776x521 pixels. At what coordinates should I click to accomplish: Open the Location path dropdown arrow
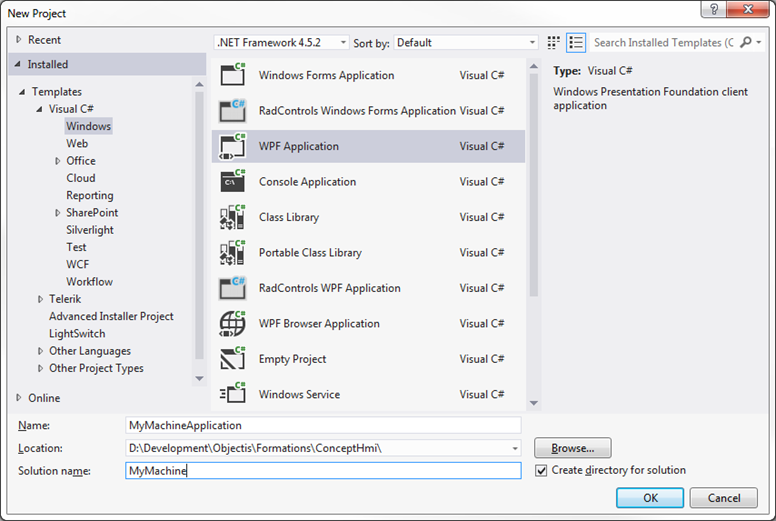[x=515, y=448]
